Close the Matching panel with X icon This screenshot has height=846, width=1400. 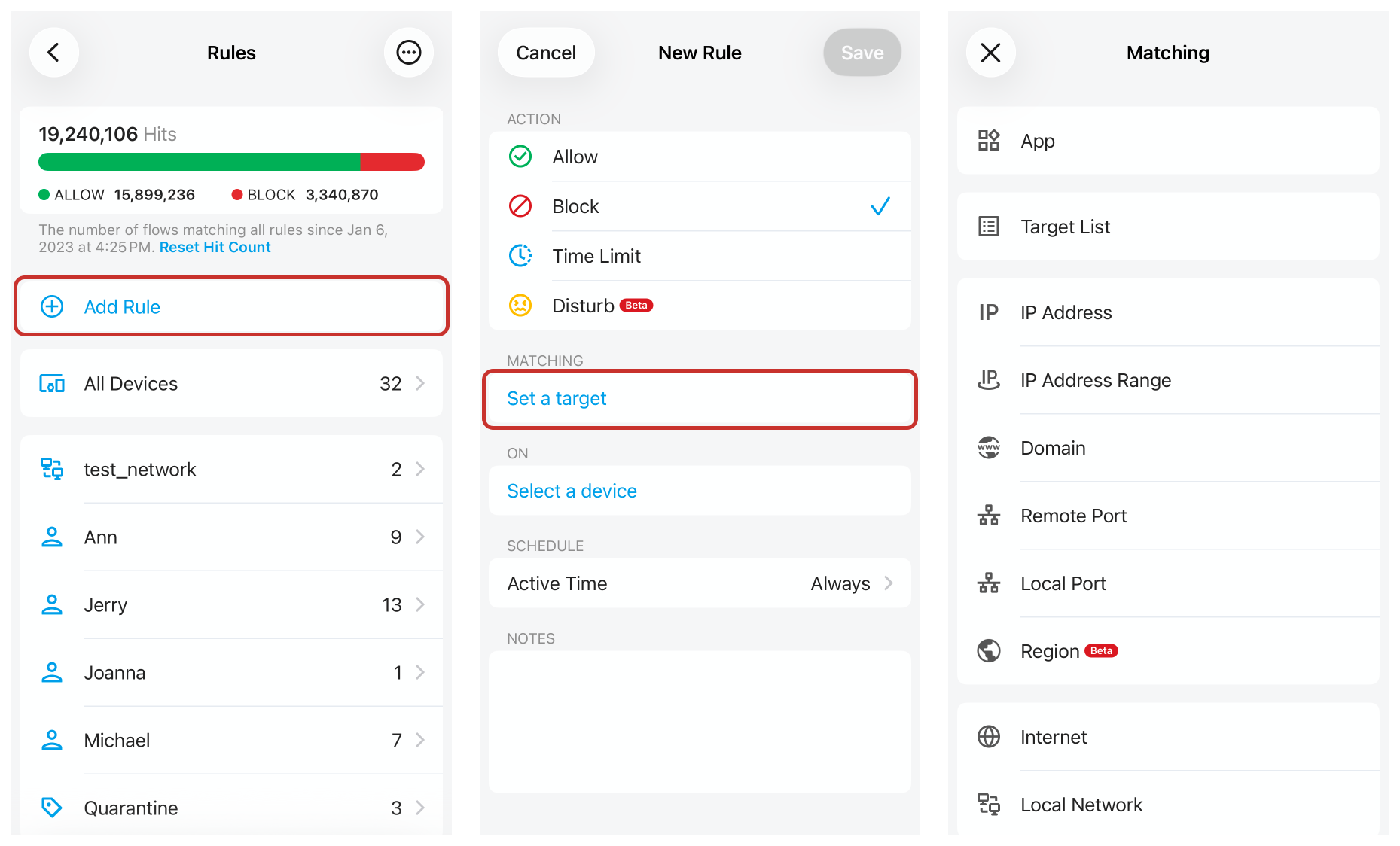coord(990,53)
